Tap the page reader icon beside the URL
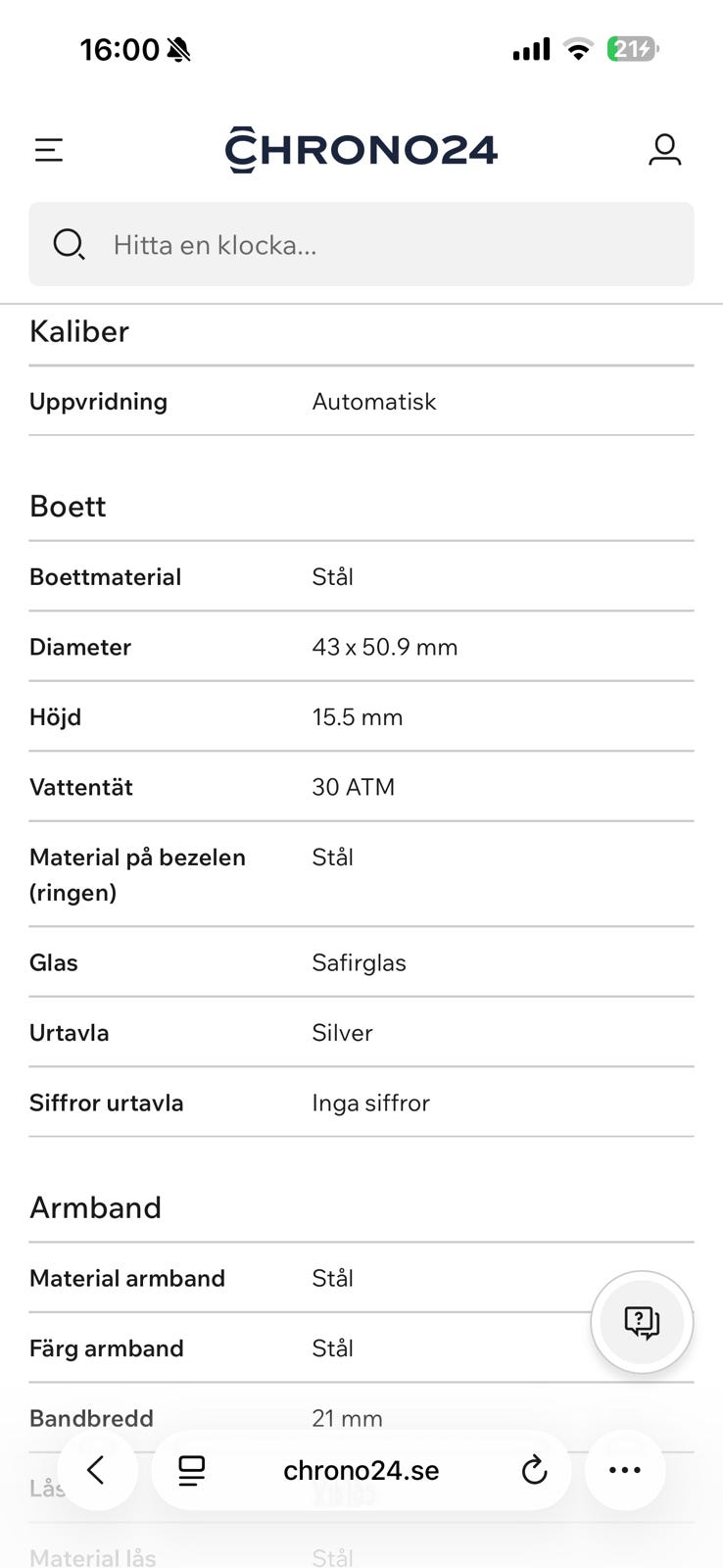The height and width of the screenshot is (1568, 723). tap(192, 1470)
